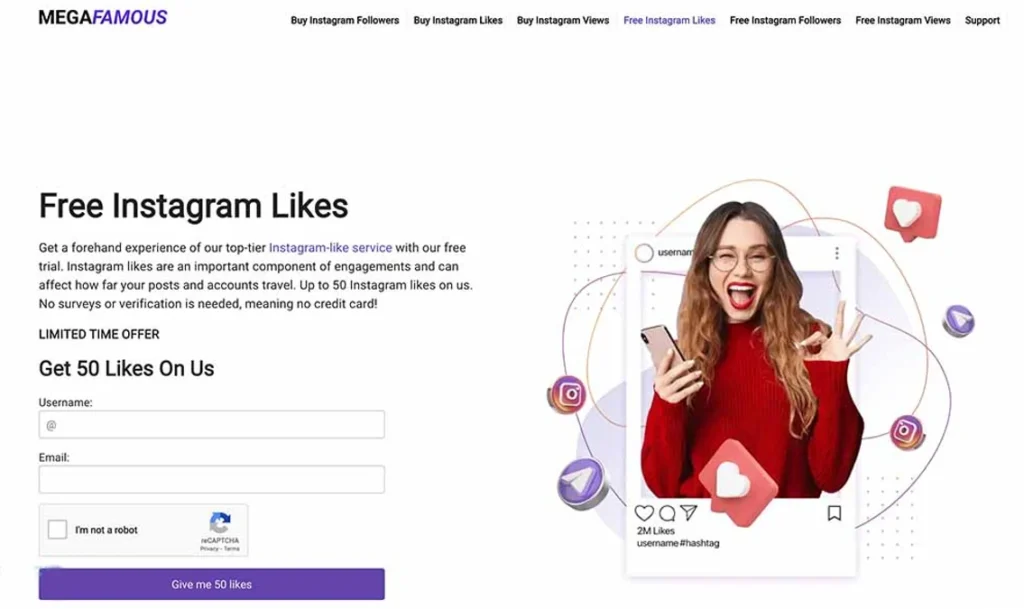
Task: Click the profile avatar circle on post
Action: tap(644, 253)
